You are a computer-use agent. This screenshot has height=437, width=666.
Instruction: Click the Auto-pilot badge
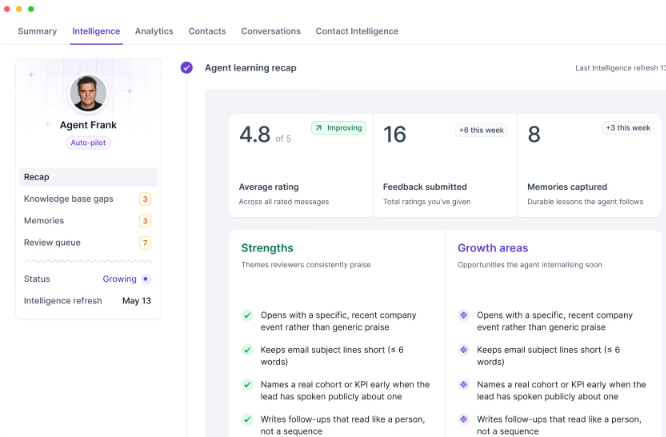[x=88, y=143]
